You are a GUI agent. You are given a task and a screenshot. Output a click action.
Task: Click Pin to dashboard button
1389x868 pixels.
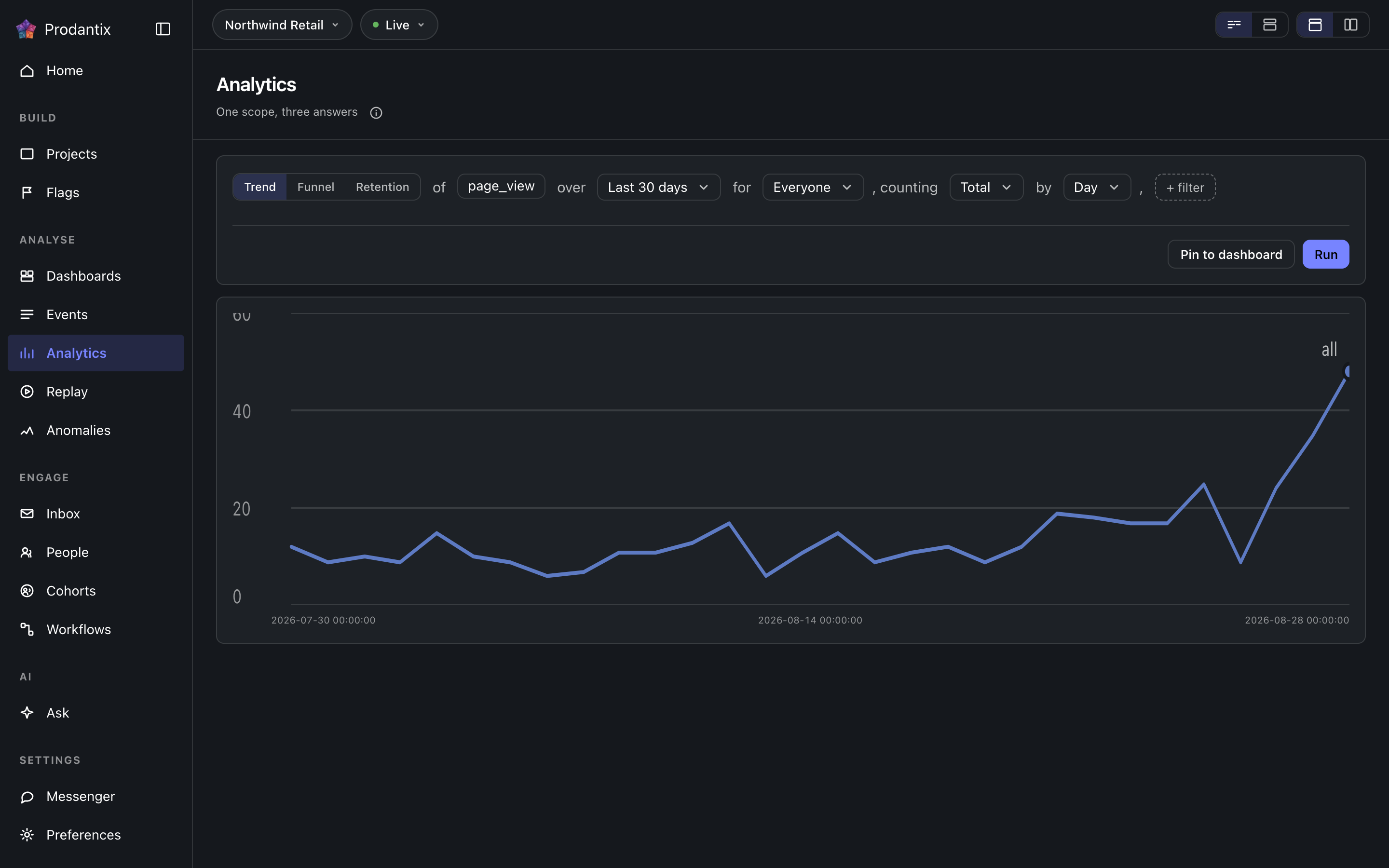pos(1231,254)
